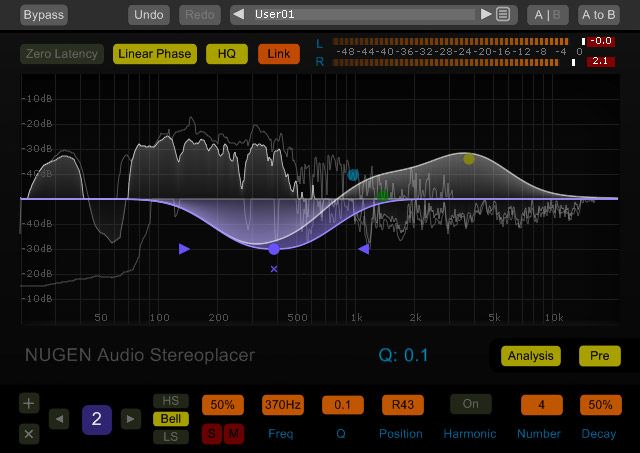Viewport: 640px width, 453px height.
Task: Select the LS filter type
Action: pyautogui.click(x=170, y=436)
